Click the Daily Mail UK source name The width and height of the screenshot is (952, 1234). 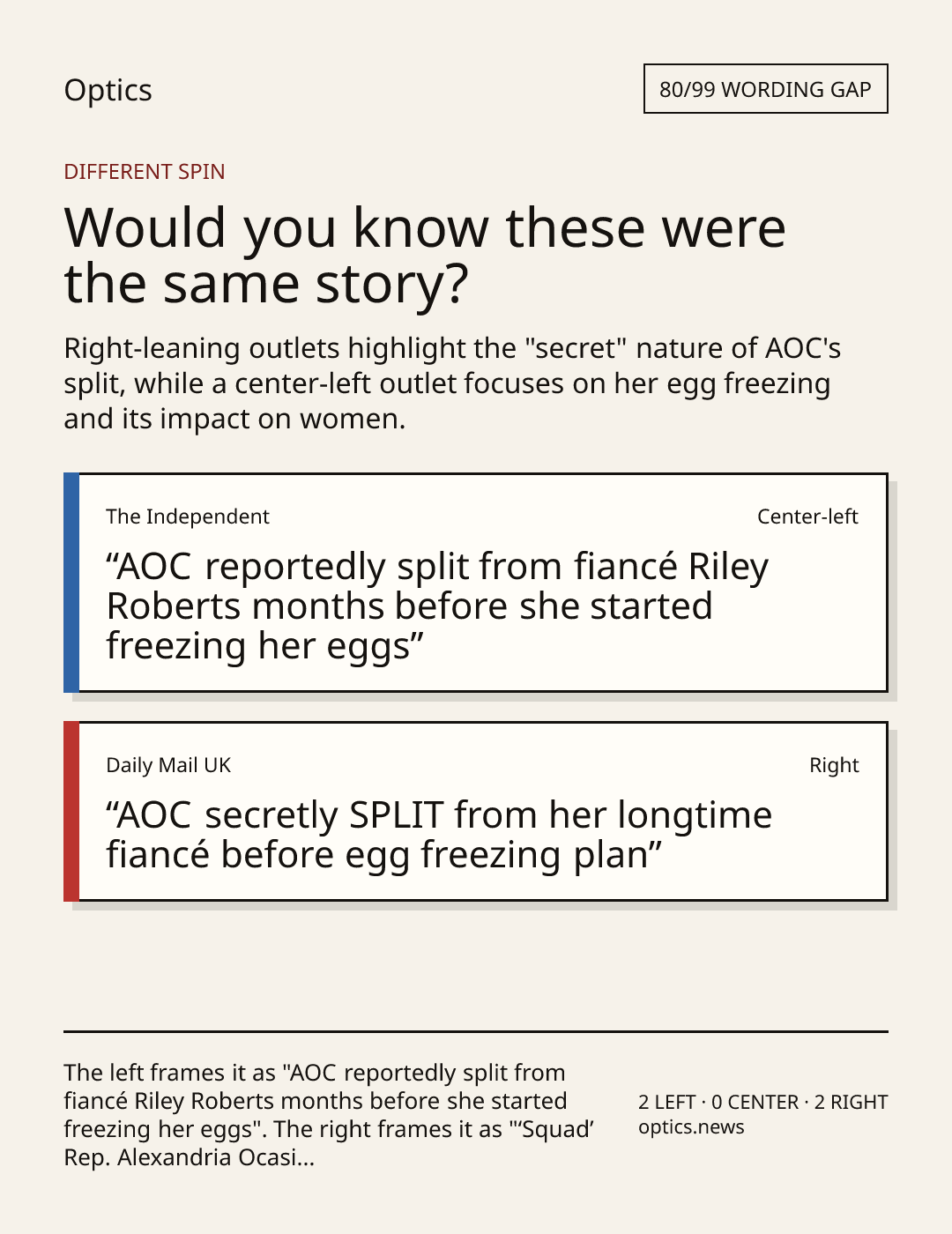[168, 765]
